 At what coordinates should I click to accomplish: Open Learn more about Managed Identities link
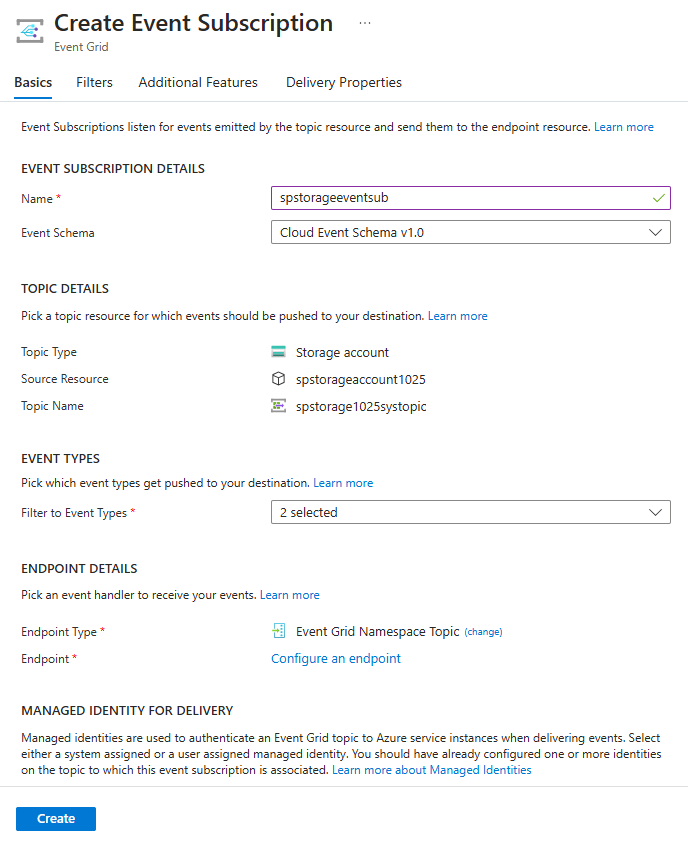[x=432, y=770]
